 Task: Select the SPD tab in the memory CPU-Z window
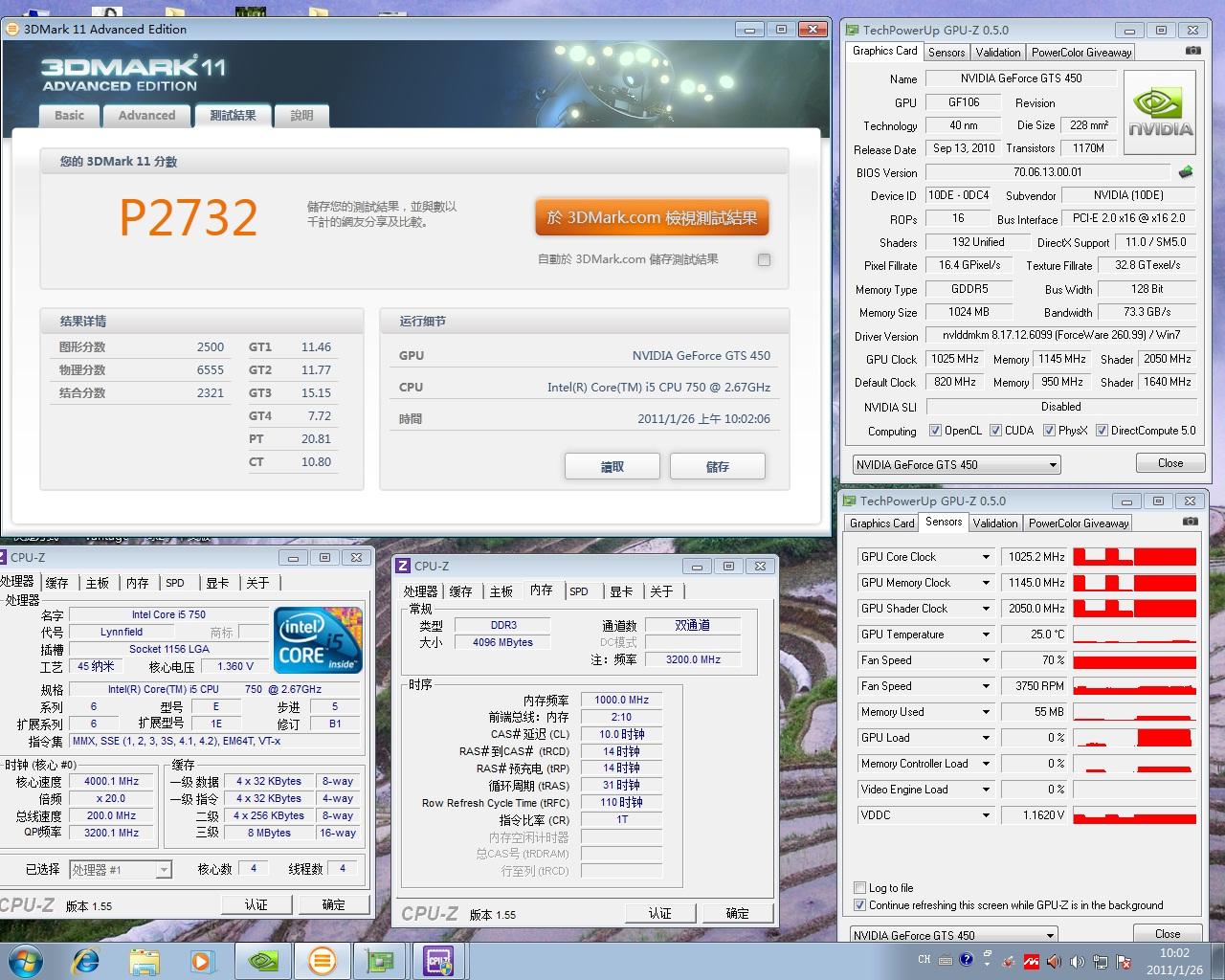tap(579, 591)
